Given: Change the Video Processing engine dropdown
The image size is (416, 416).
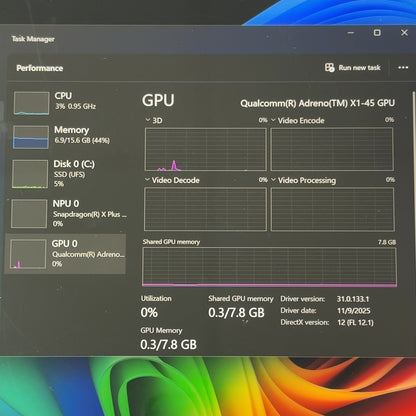Looking at the screenshot, I should click(x=274, y=180).
